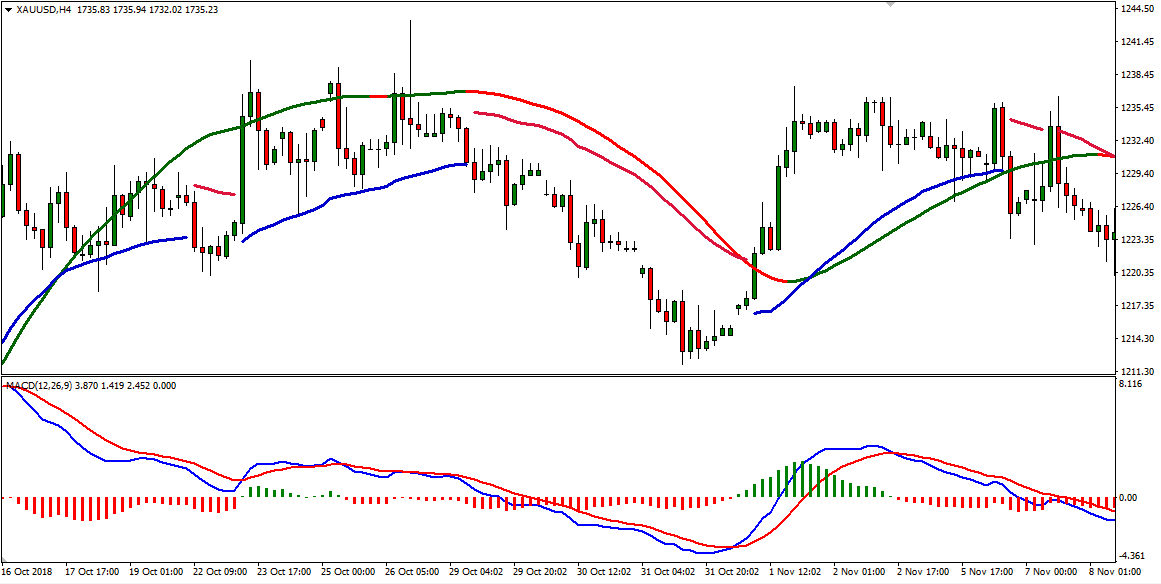The height and width of the screenshot is (584, 1161).
Task: Click the MACD(12,26,9) indicator label
Action: 39,385
